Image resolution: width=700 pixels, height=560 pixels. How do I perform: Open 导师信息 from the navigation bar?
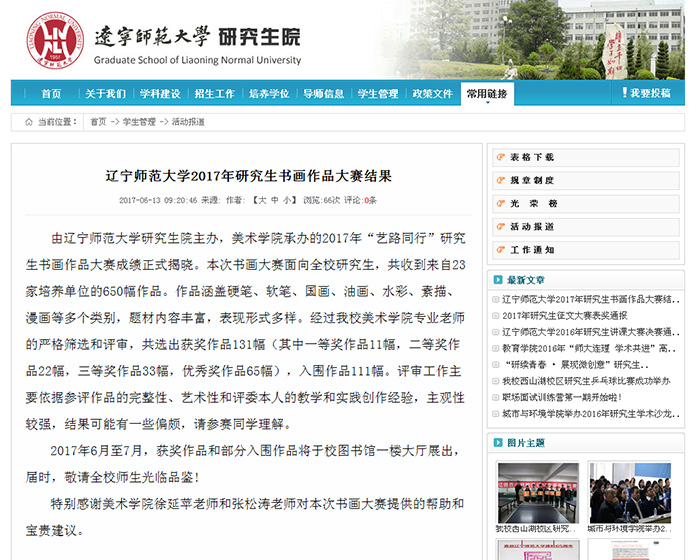pyautogui.click(x=323, y=94)
